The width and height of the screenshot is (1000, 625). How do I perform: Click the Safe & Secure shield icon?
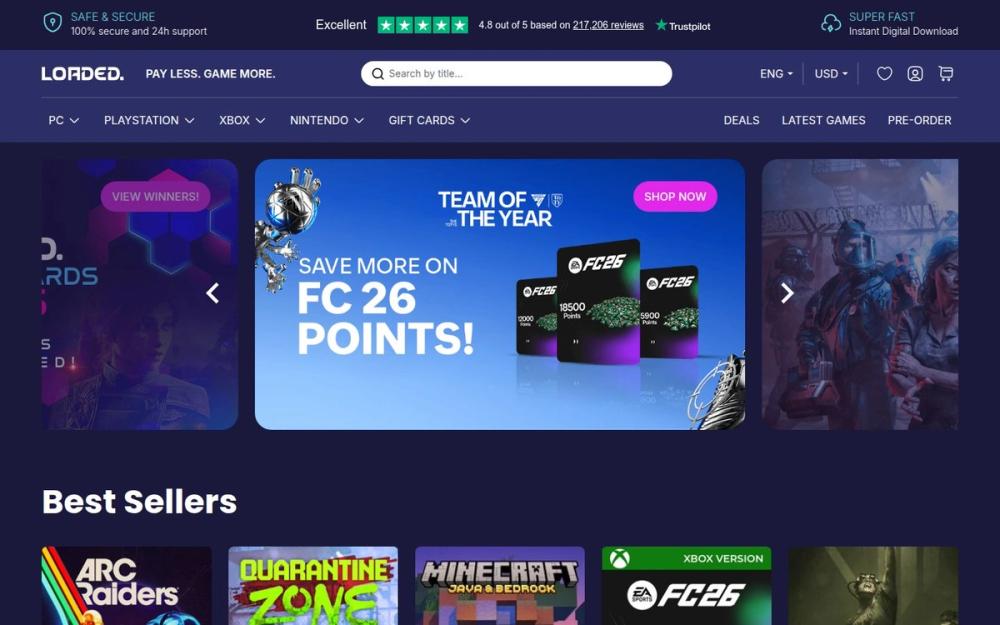[52, 23]
